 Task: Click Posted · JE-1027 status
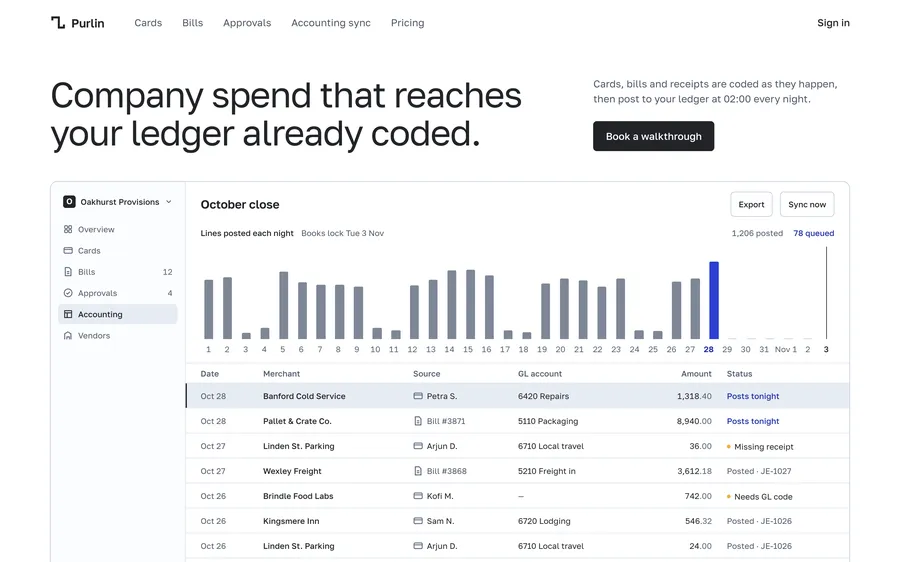coord(759,471)
